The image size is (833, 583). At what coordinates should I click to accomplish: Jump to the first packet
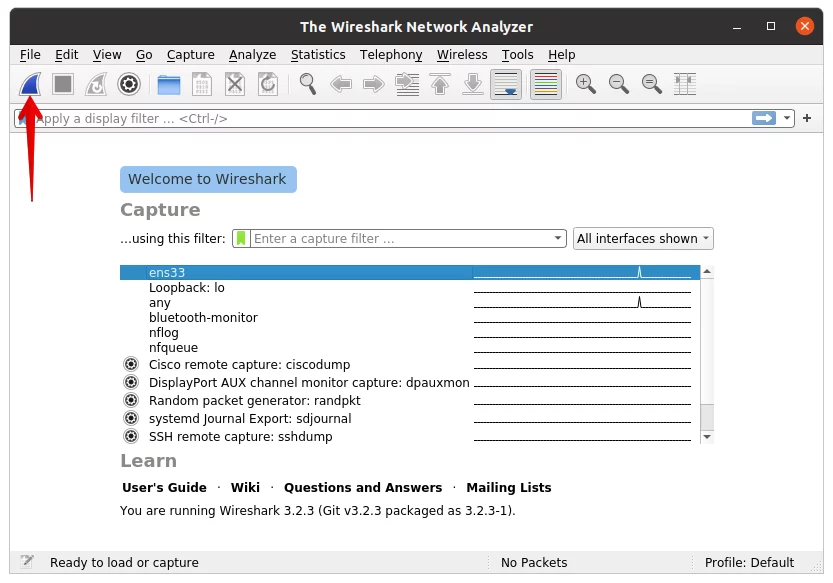pos(440,84)
